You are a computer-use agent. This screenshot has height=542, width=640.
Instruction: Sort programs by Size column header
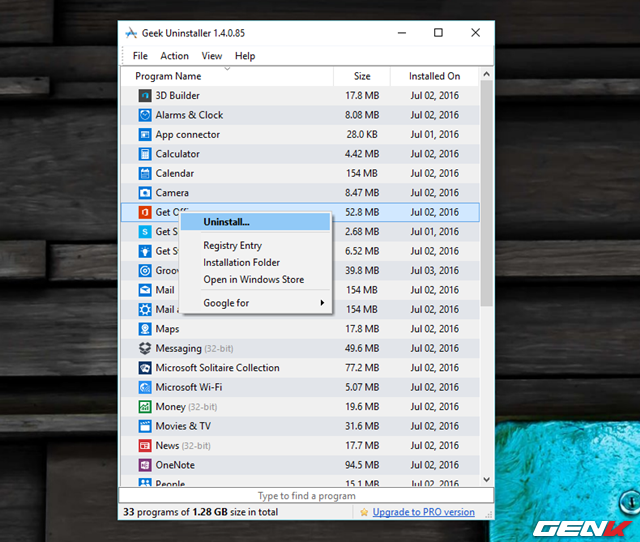click(x=362, y=76)
